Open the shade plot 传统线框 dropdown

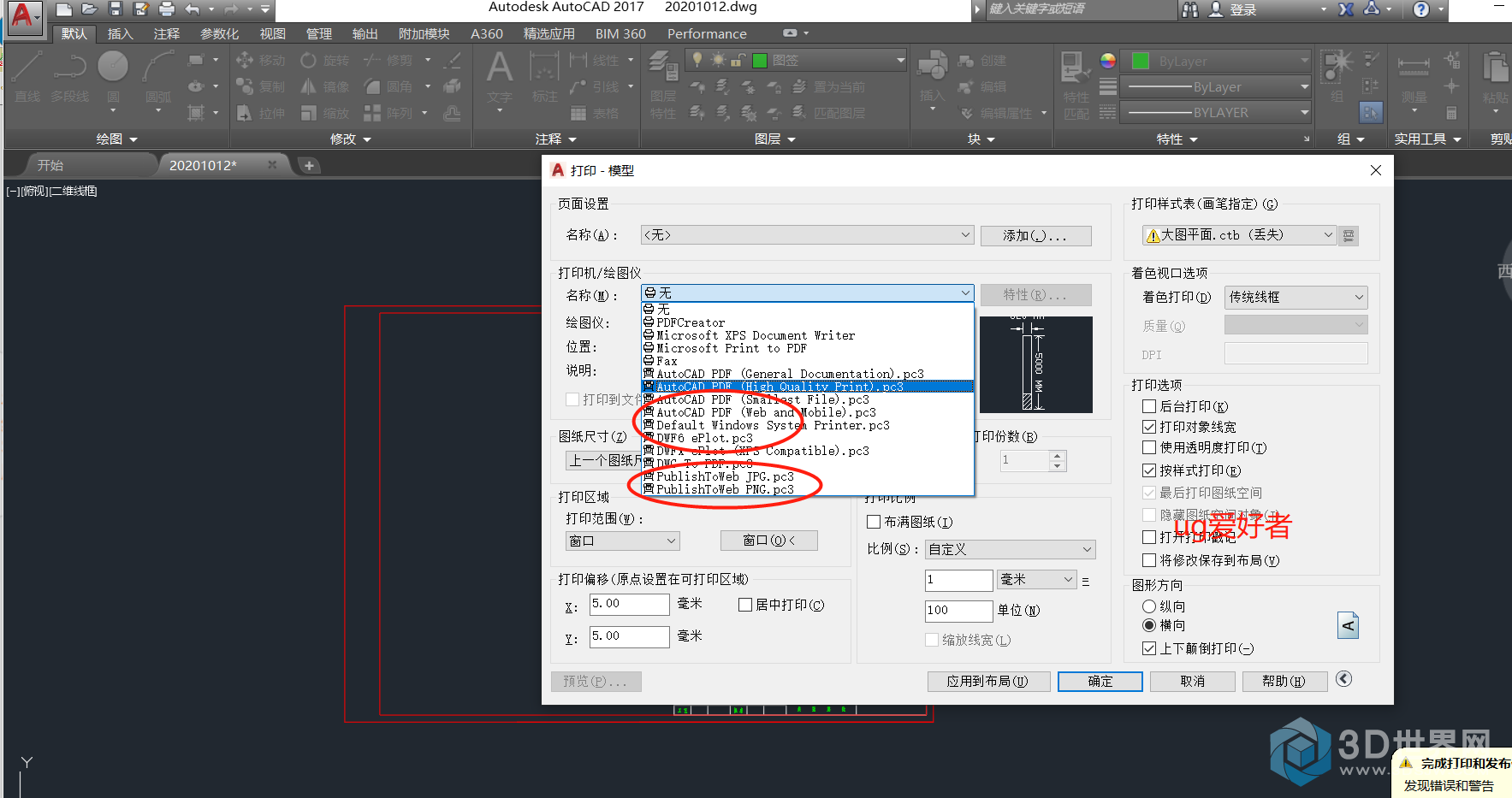click(1296, 297)
